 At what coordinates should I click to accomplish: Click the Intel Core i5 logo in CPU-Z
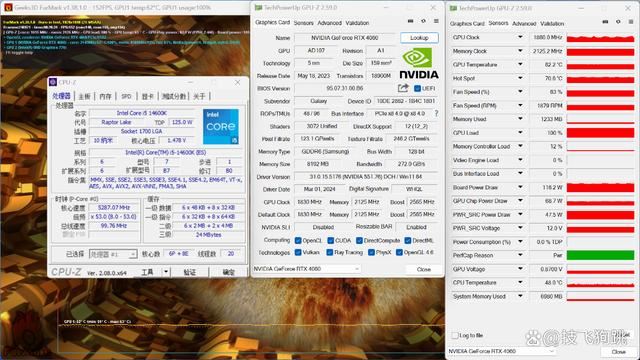tap(221, 126)
